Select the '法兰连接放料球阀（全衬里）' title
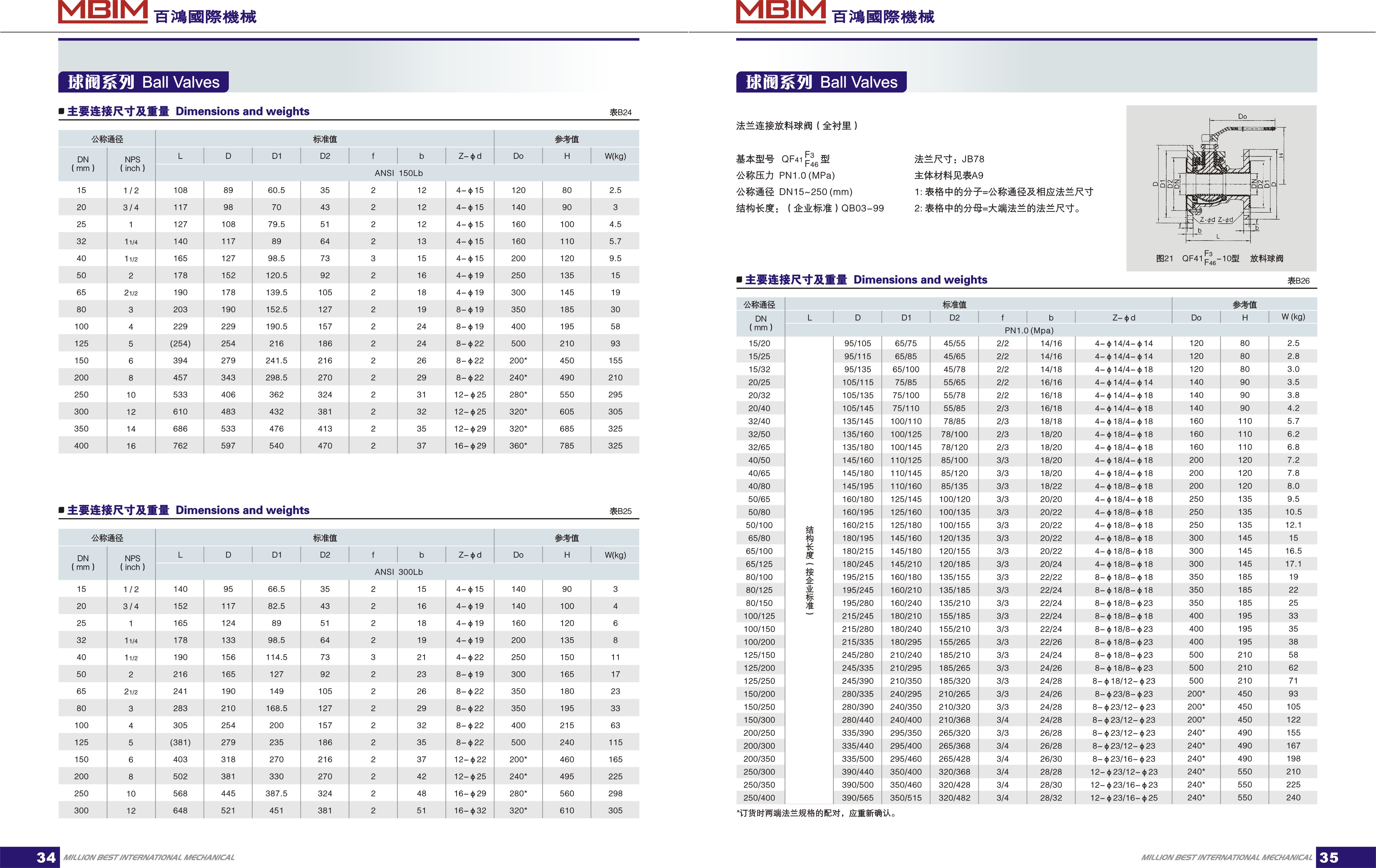The image size is (1376, 868). 798,126
